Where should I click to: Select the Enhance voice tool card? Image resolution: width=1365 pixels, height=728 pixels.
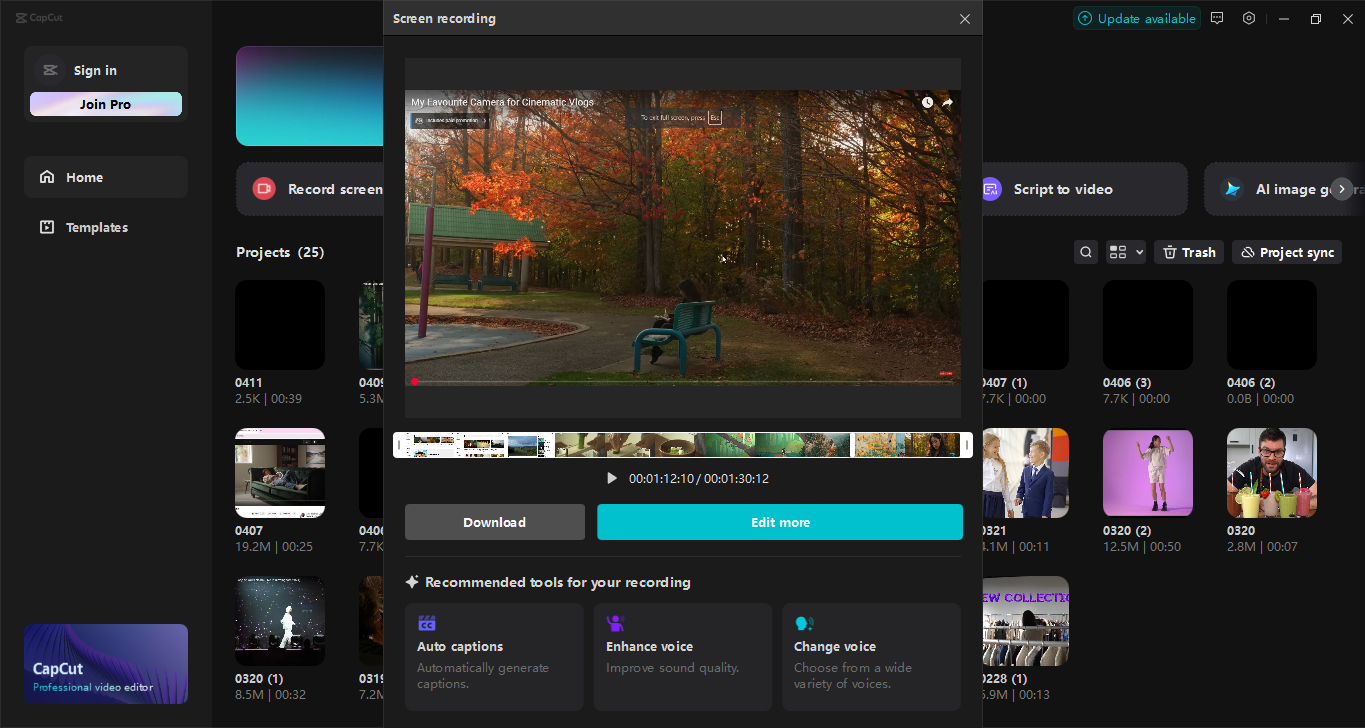click(x=683, y=657)
